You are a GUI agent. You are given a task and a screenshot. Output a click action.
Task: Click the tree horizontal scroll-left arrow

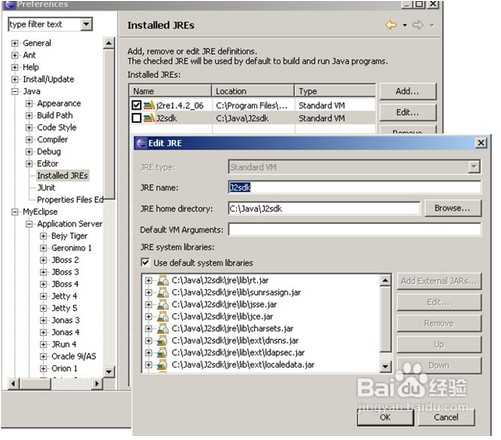click(13, 383)
